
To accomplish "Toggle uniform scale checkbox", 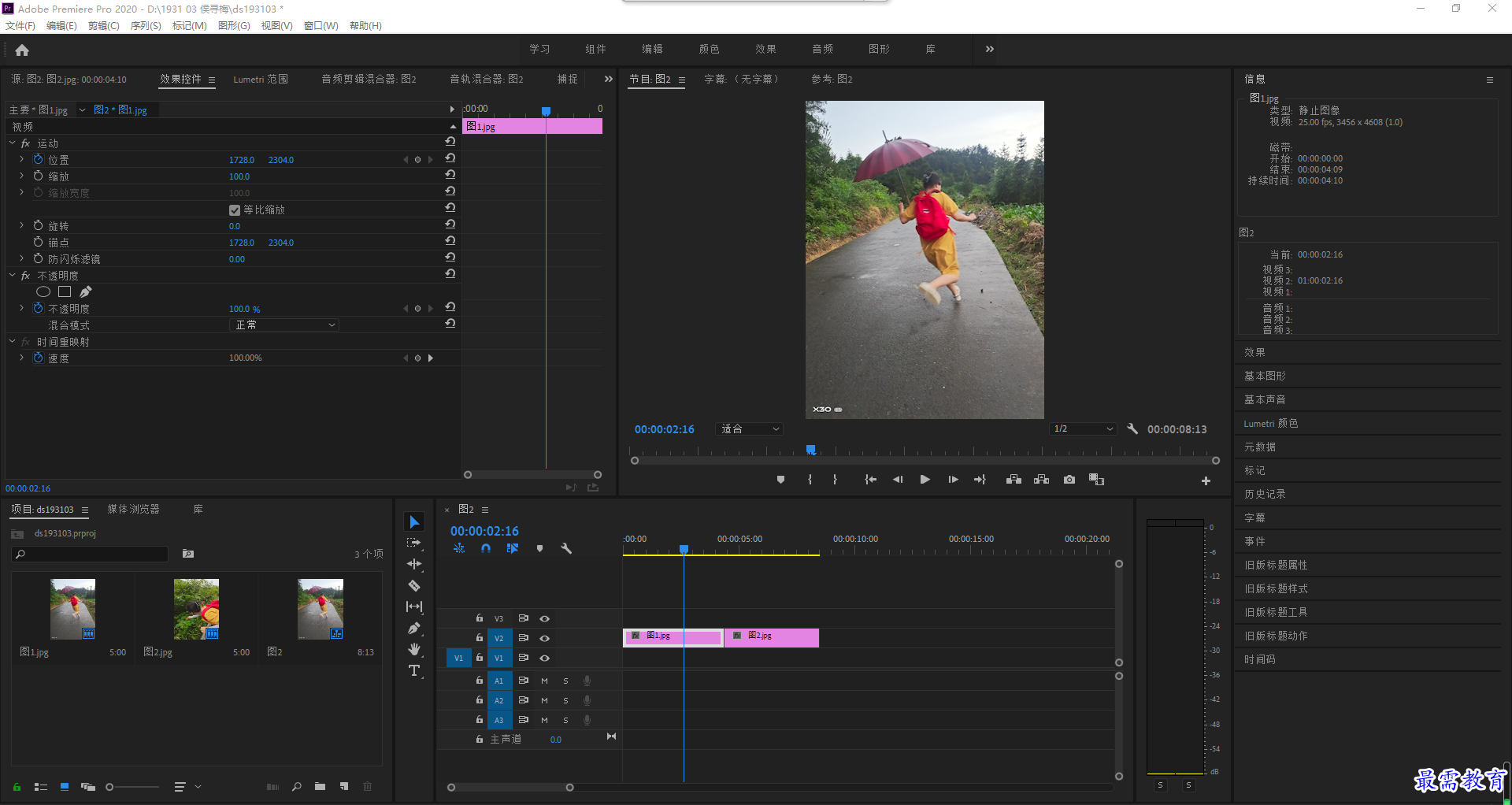I will point(234,210).
